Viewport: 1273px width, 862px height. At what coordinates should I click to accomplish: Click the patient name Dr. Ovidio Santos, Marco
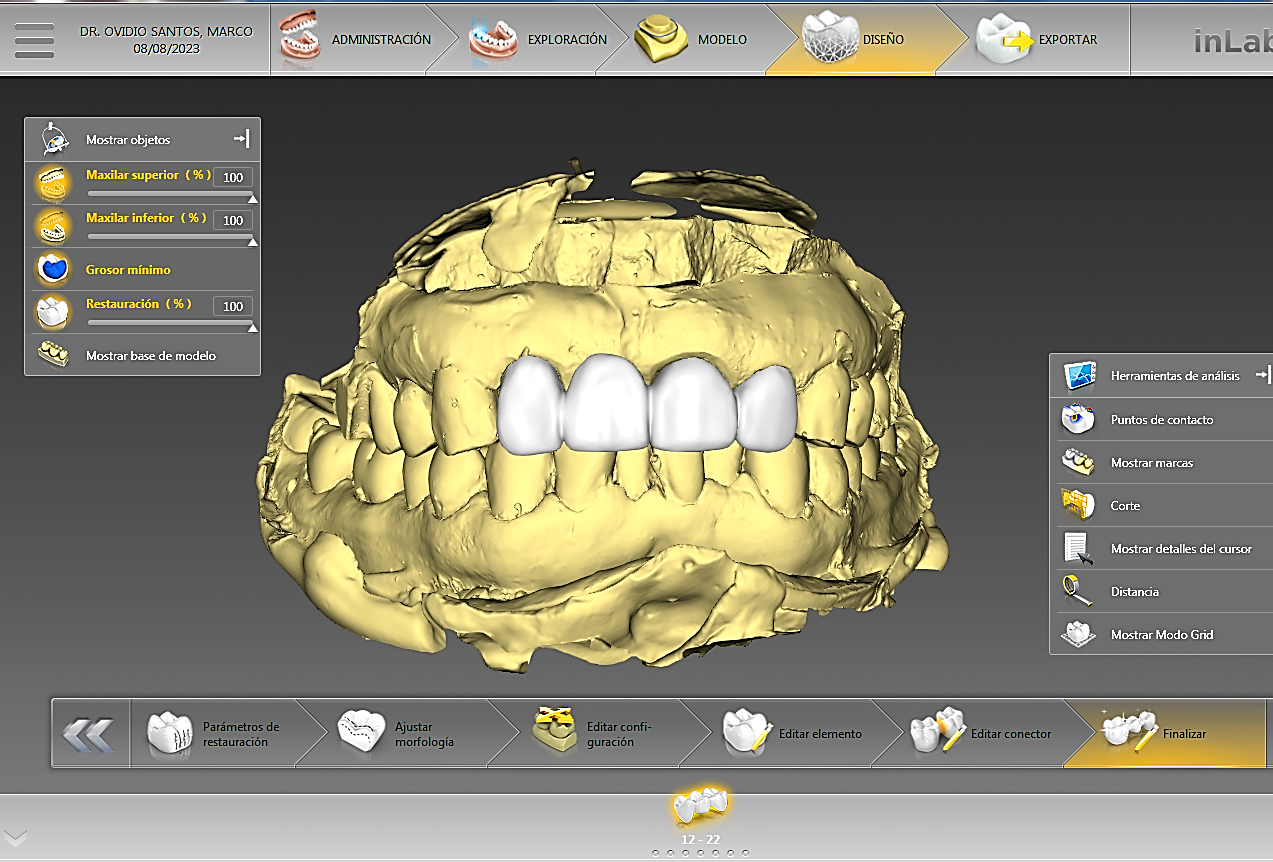coord(166,31)
